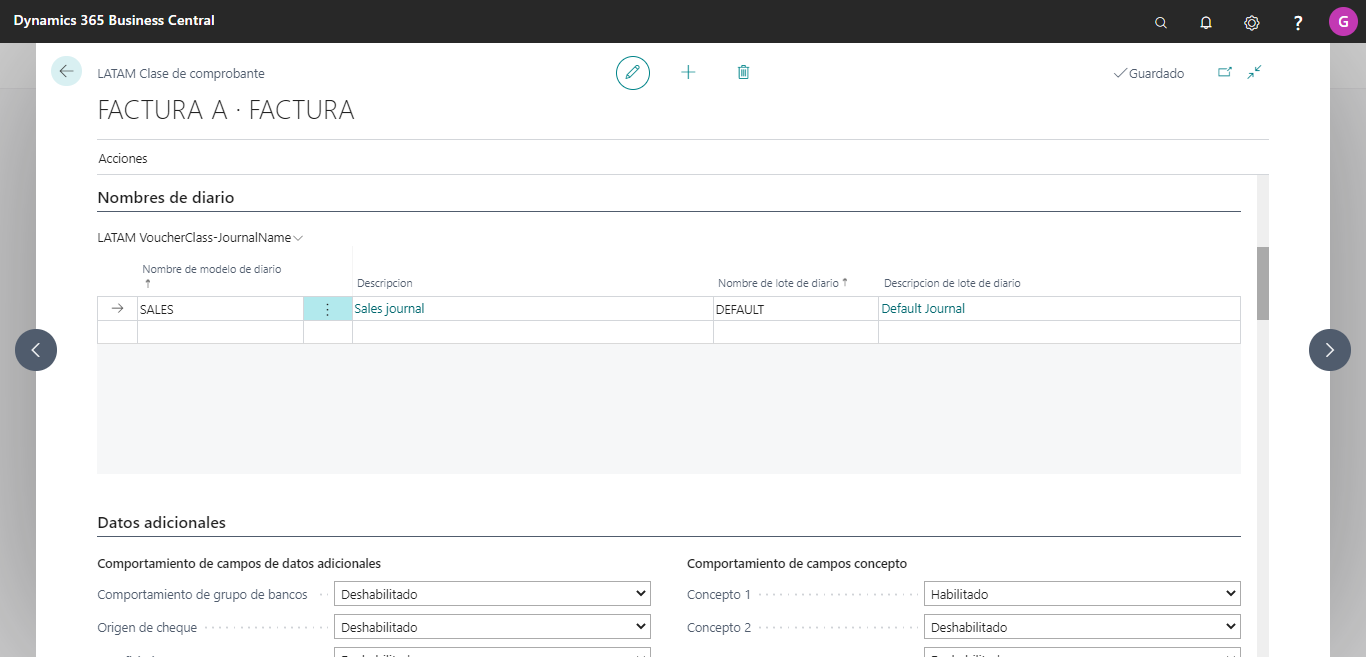Open the user account avatar G
1366x657 pixels.
[x=1343, y=21]
